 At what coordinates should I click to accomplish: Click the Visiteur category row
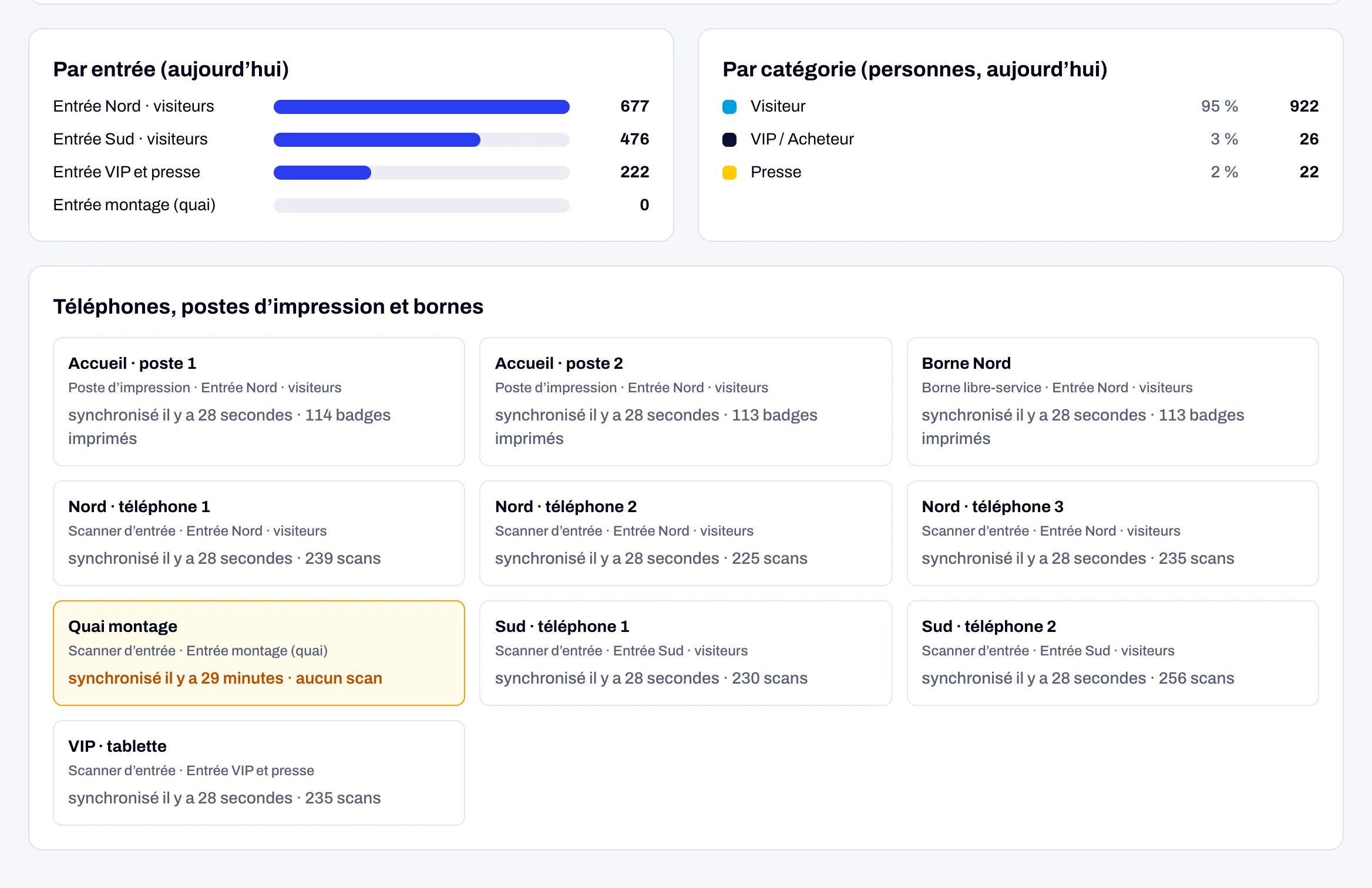coord(1021,106)
